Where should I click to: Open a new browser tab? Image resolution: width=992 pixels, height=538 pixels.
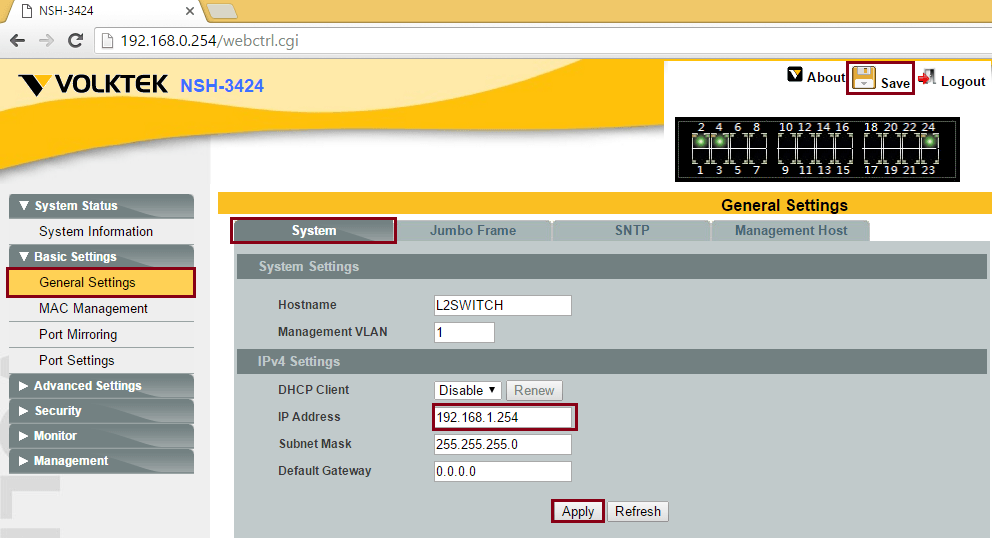(221, 11)
